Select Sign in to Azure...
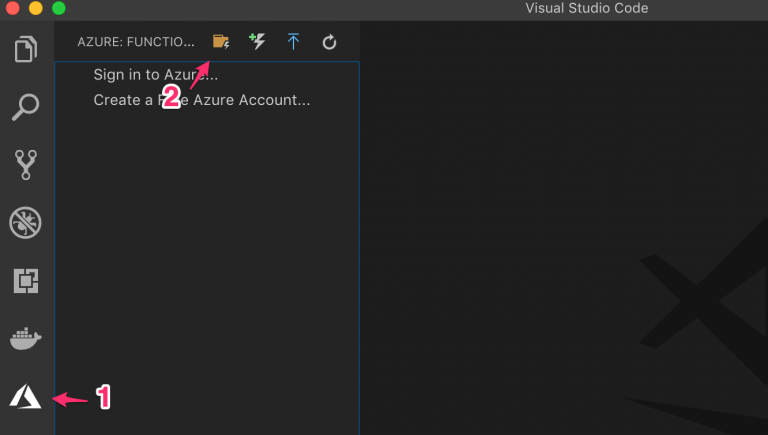Image resolution: width=768 pixels, height=435 pixels. pyautogui.click(x=156, y=74)
